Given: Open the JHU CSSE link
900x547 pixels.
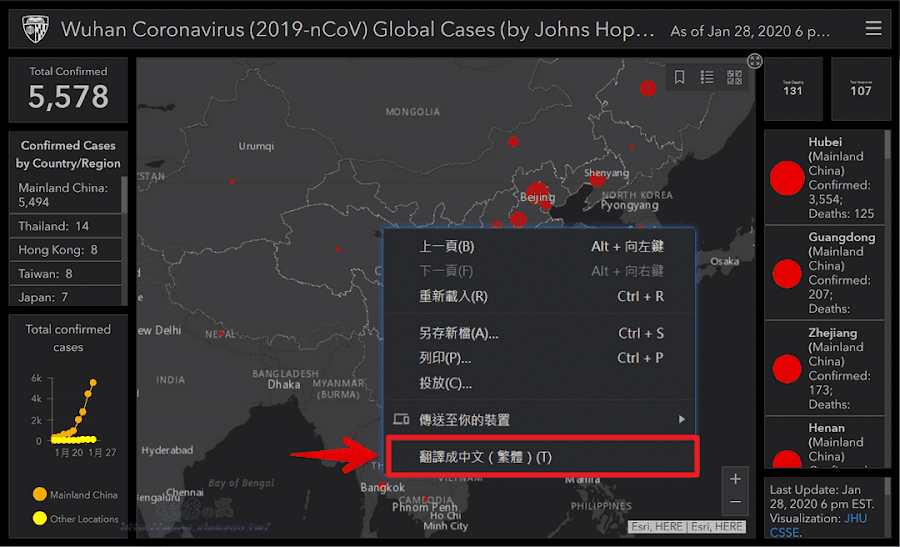Looking at the screenshot, I should (x=818, y=525).
